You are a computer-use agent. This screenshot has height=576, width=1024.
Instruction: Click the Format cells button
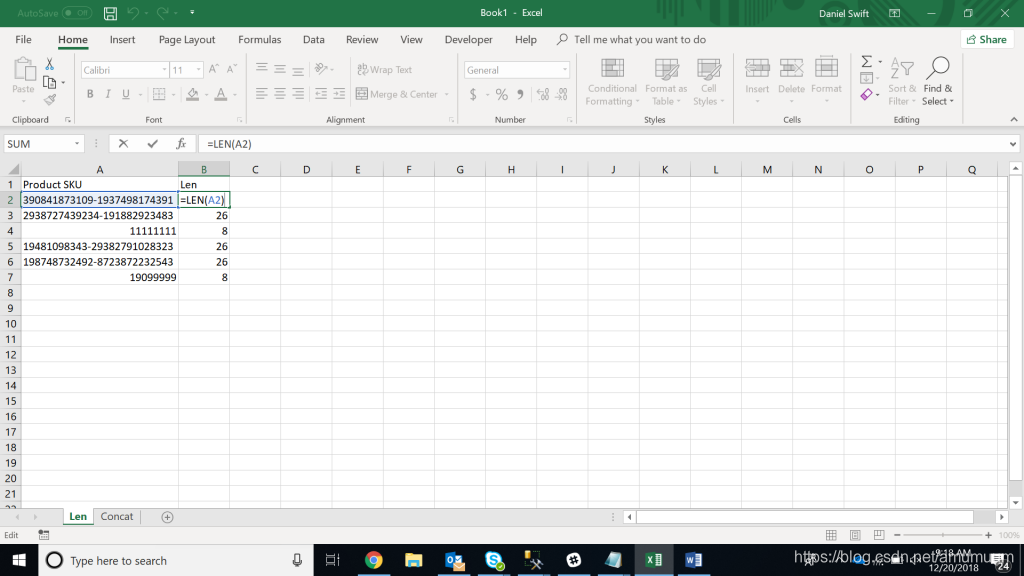[826, 82]
